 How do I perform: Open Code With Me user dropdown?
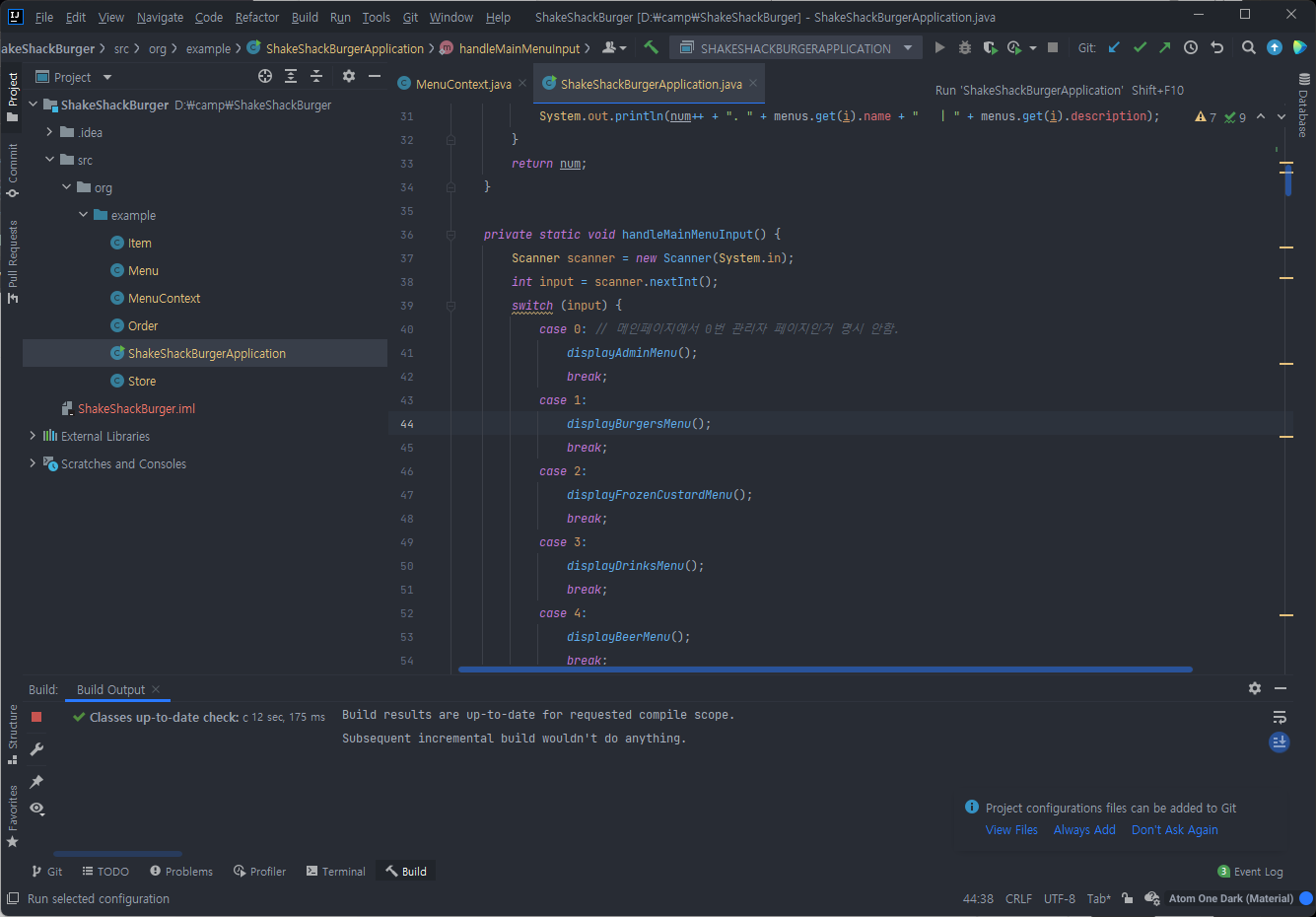coord(614,47)
